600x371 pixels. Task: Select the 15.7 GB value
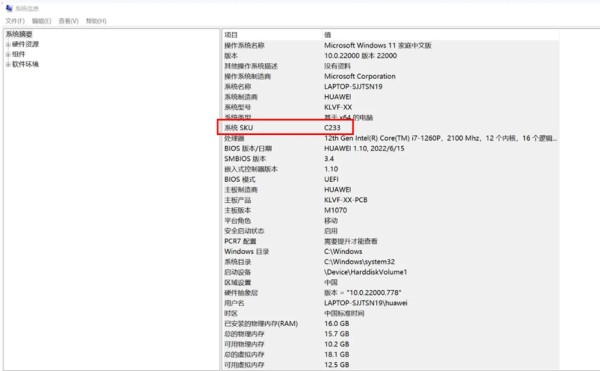click(336, 334)
